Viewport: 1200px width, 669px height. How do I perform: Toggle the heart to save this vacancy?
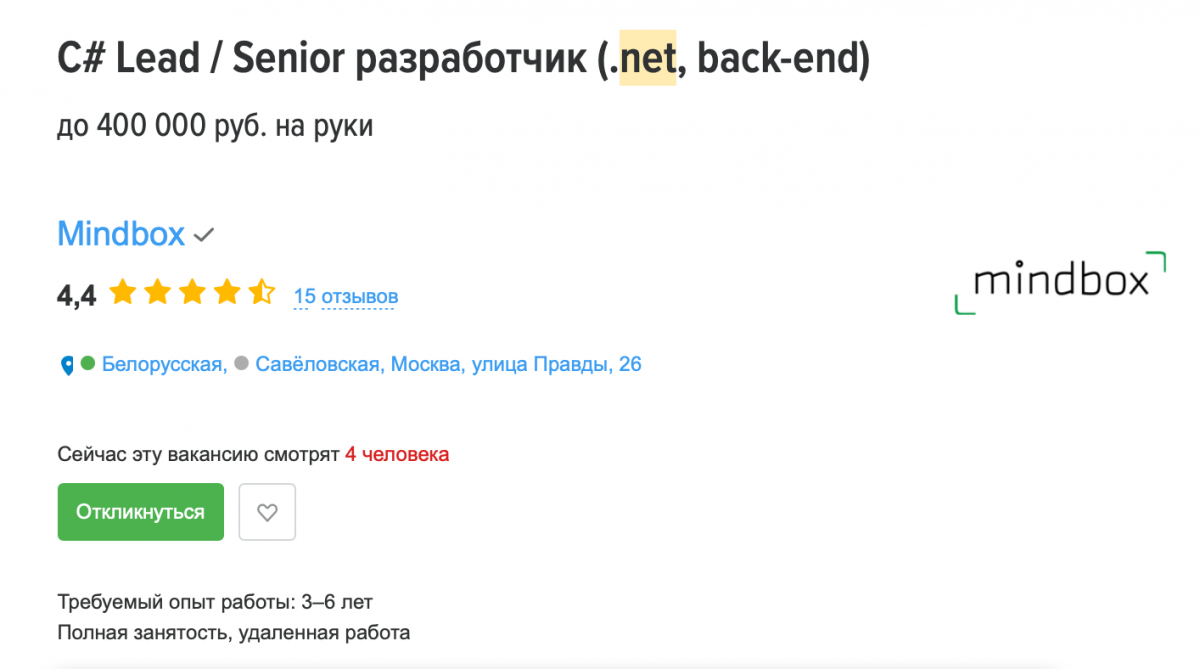point(267,512)
